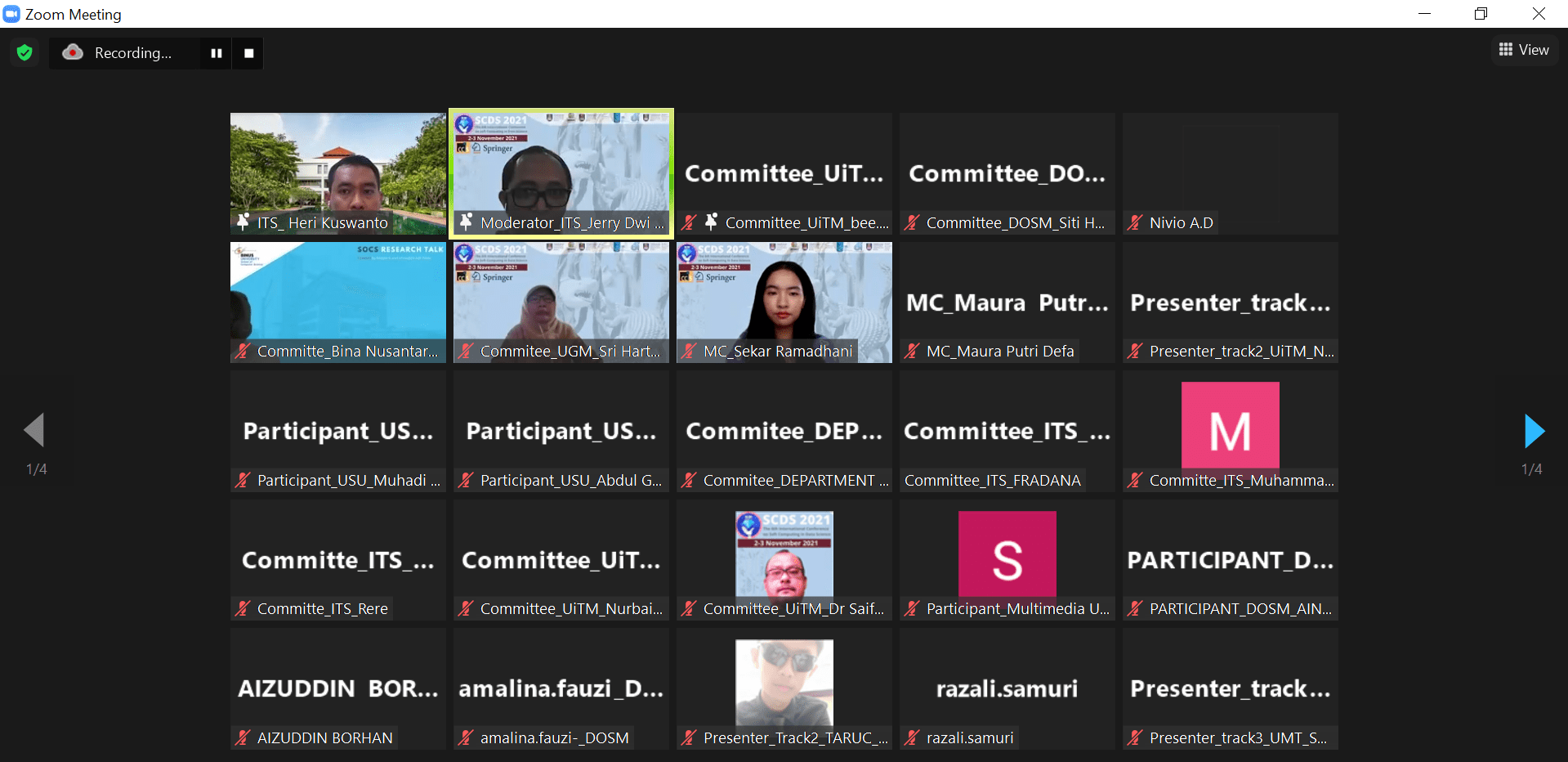
Task: Click pin icon on ITS_Heri Kuswanto tile
Action: pos(243,222)
